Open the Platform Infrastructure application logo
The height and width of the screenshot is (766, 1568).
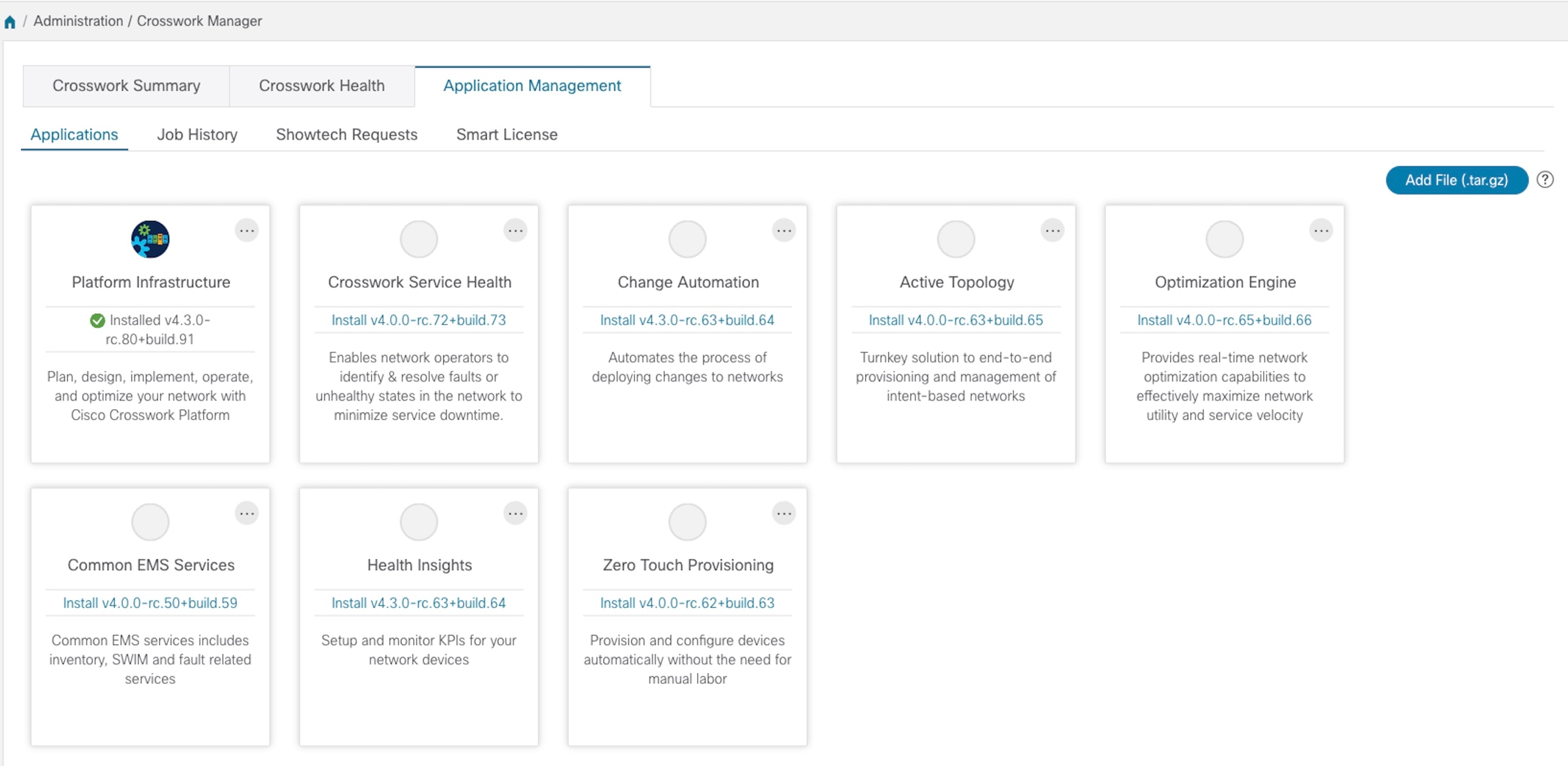click(x=150, y=239)
